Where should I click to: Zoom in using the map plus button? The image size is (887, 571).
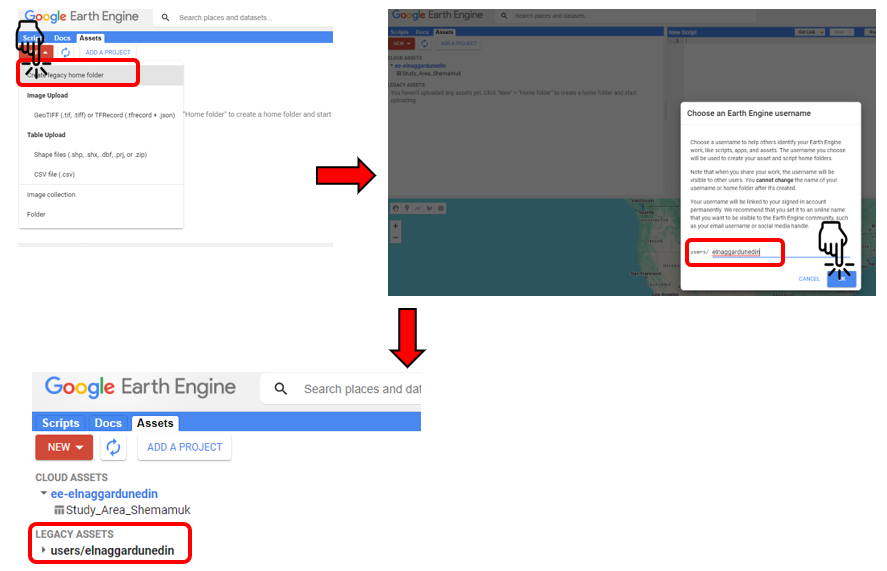[x=395, y=226]
